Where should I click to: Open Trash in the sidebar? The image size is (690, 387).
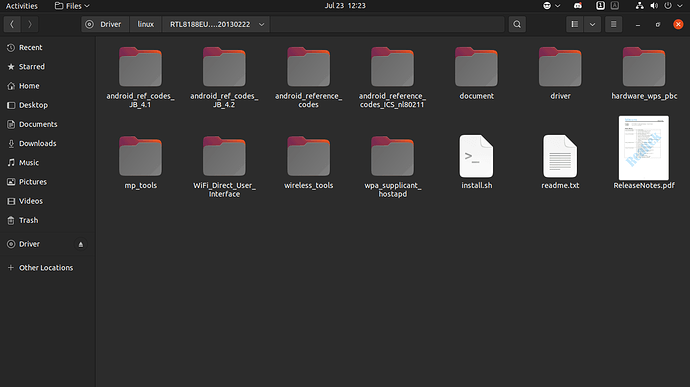click(x=48, y=220)
